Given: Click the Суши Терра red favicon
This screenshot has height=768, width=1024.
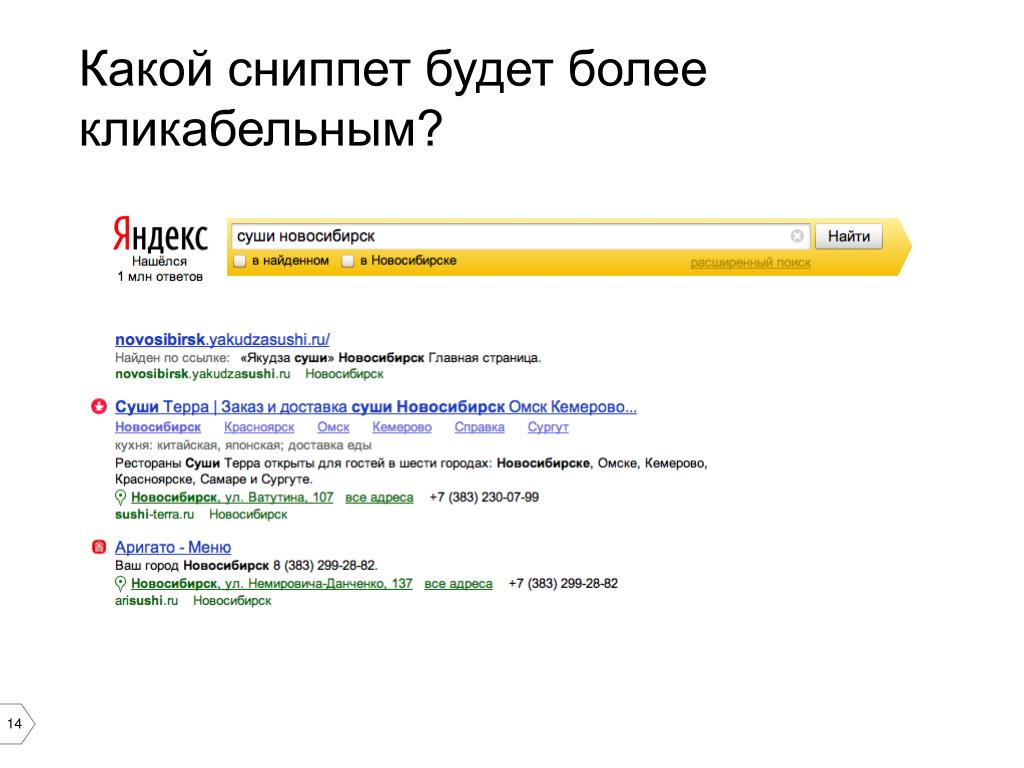Looking at the screenshot, I should [x=99, y=407].
